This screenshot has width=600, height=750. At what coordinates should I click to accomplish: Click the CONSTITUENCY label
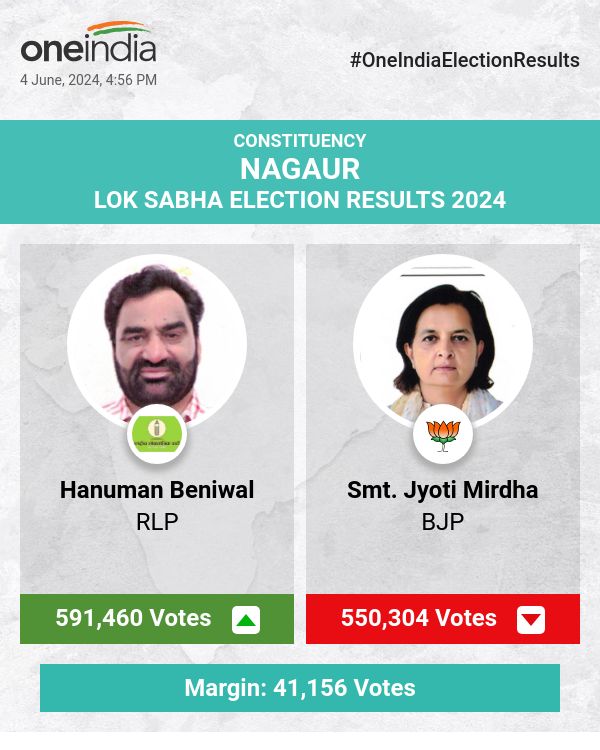300,141
